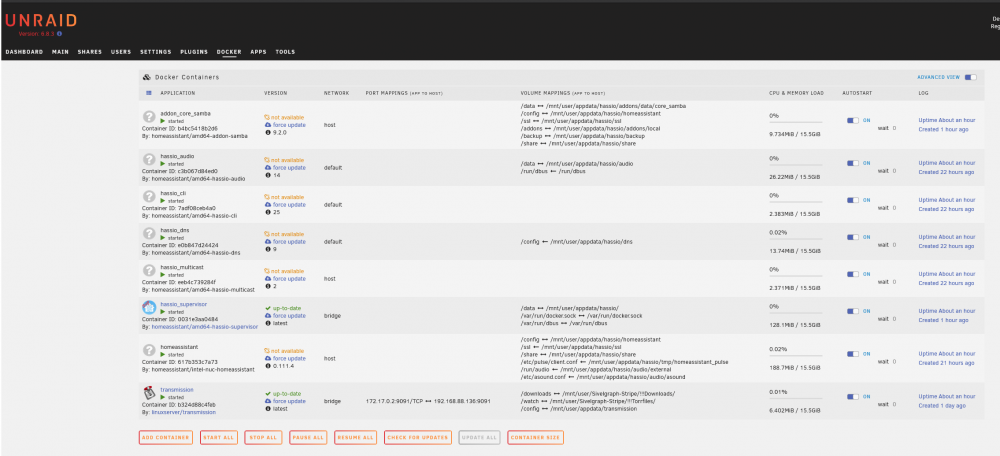Click the green started arrow for transmission

click(x=163, y=397)
